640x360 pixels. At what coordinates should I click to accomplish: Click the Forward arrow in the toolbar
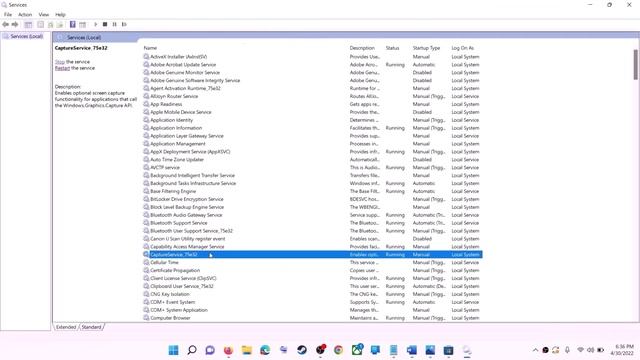click(x=15, y=24)
